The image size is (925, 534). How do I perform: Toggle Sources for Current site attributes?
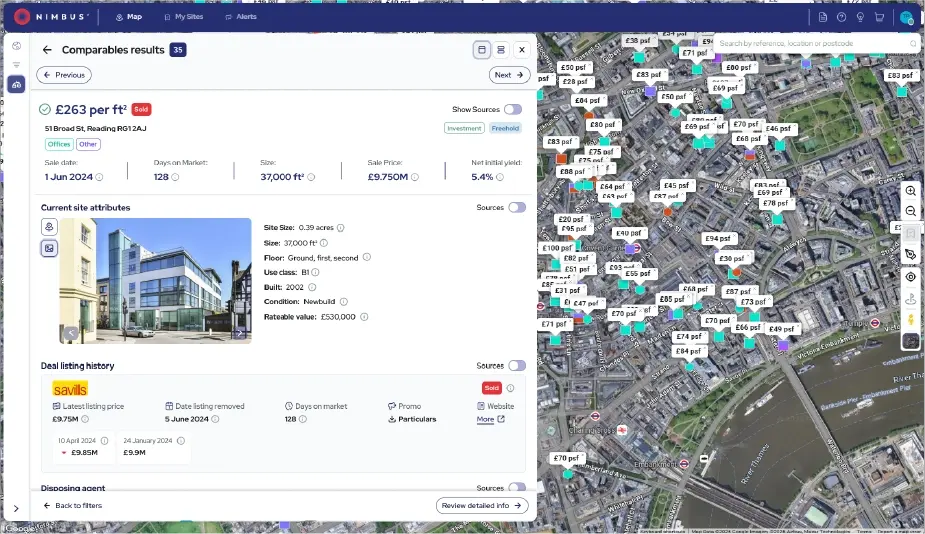click(516, 207)
